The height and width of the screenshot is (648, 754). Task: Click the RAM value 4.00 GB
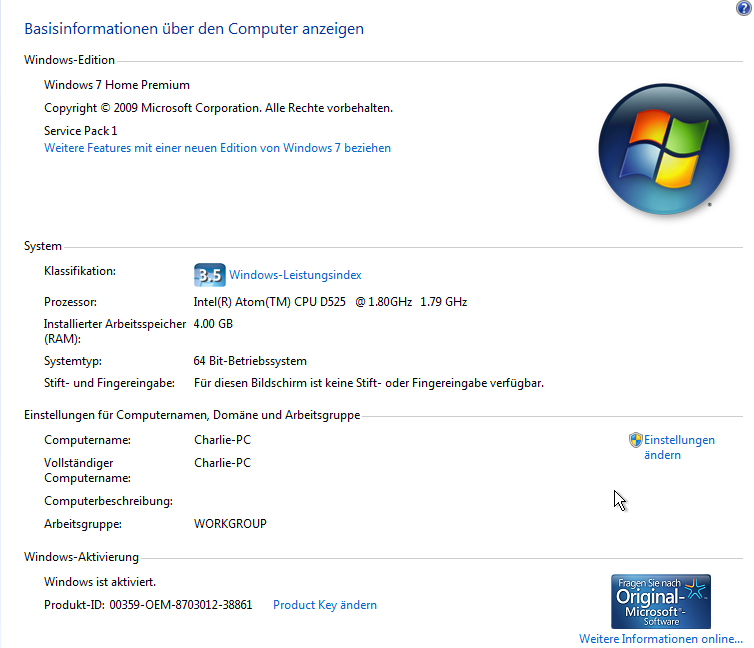[213, 324]
